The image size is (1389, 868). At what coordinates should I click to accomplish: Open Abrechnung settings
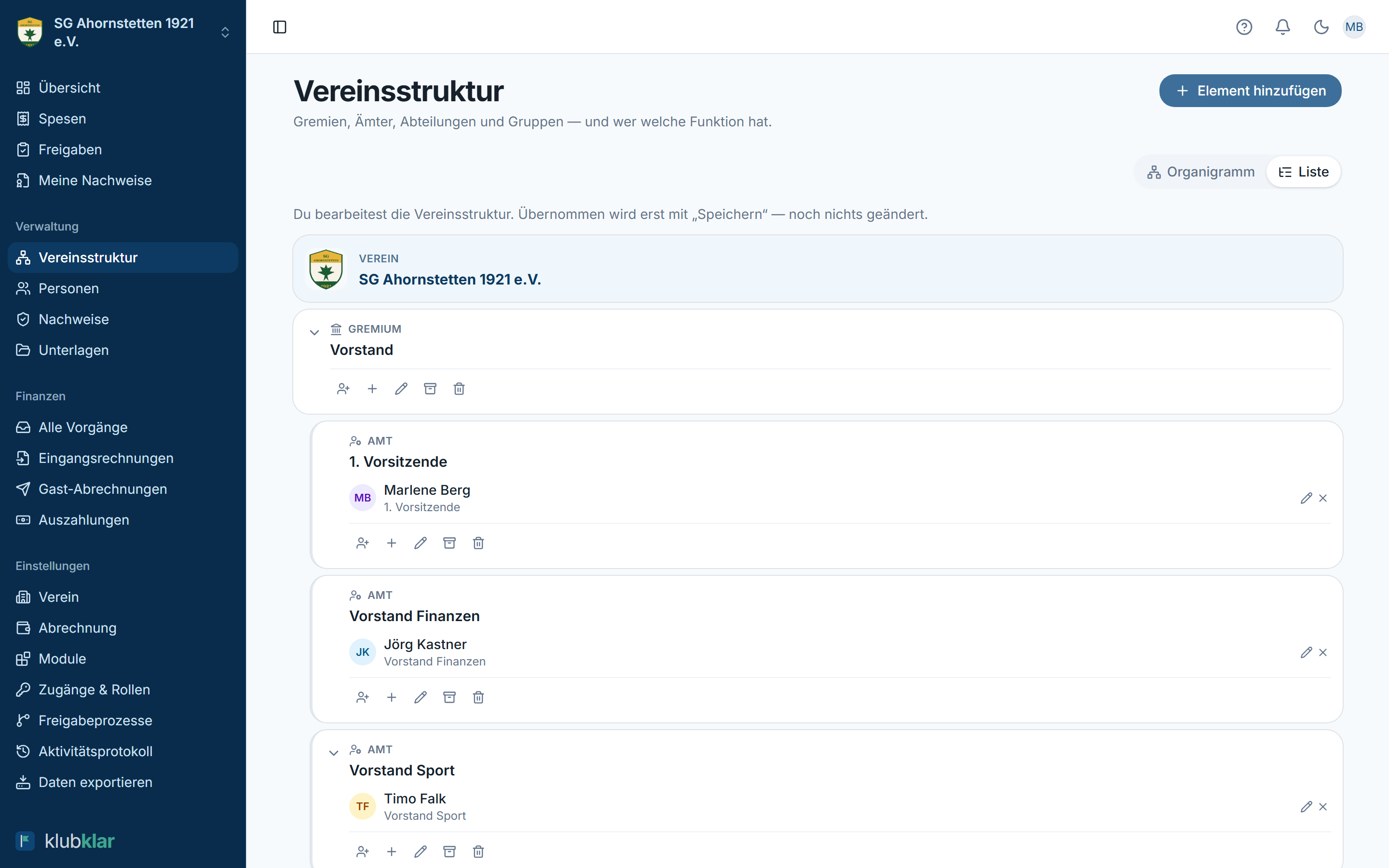pyautogui.click(x=123, y=628)
